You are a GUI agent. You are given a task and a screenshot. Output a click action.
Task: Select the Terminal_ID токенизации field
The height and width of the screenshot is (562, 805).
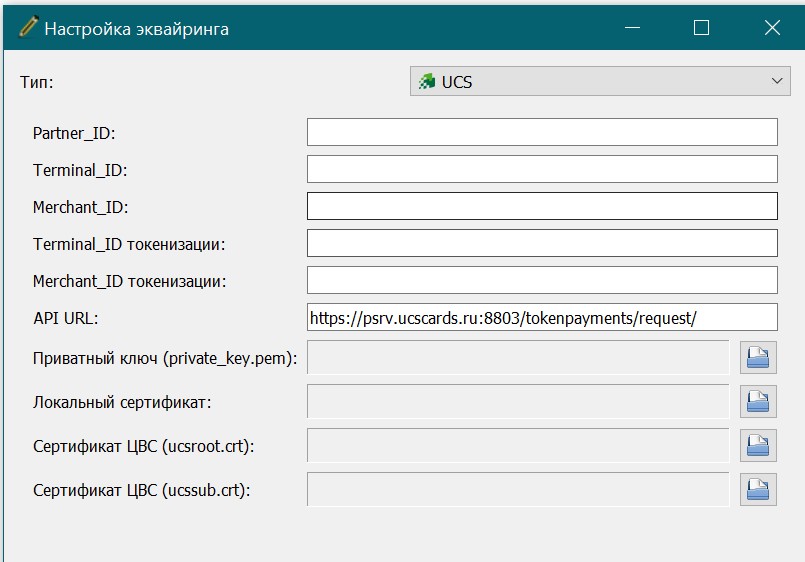click(x=542, y=243)
